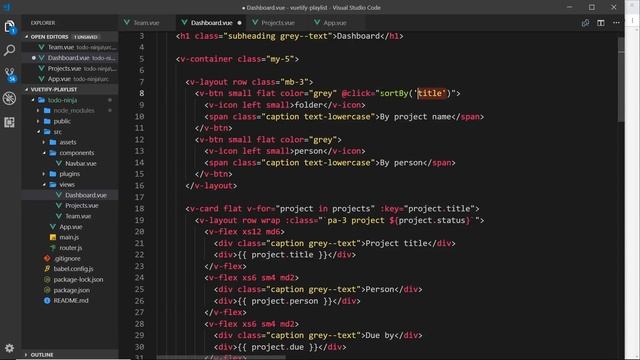Open Dashboard.vue under views folder
Screen dimensions: 640x360
[70, 195]
